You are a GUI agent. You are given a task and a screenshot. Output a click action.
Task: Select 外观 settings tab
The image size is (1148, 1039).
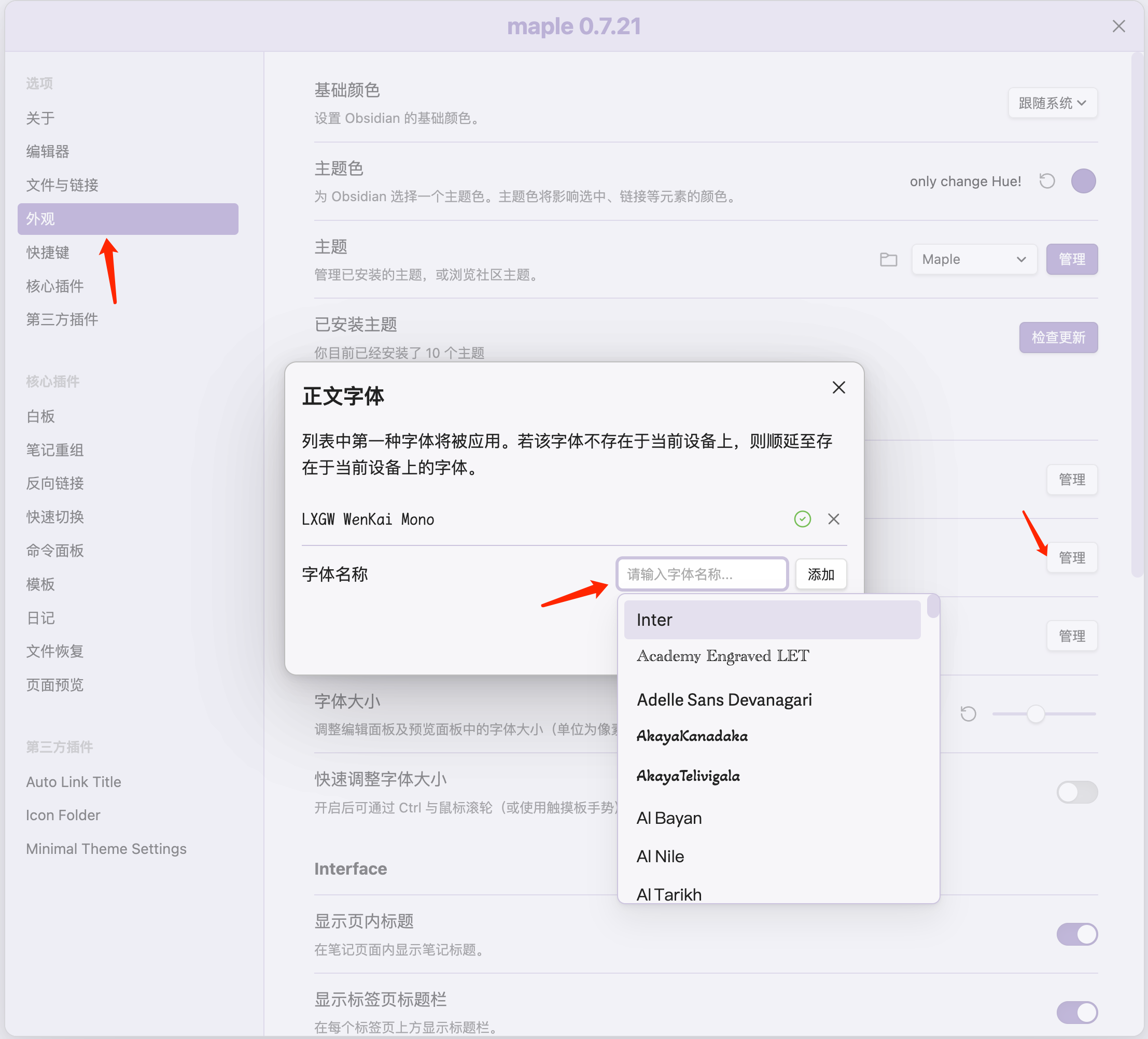click(128, 219)
